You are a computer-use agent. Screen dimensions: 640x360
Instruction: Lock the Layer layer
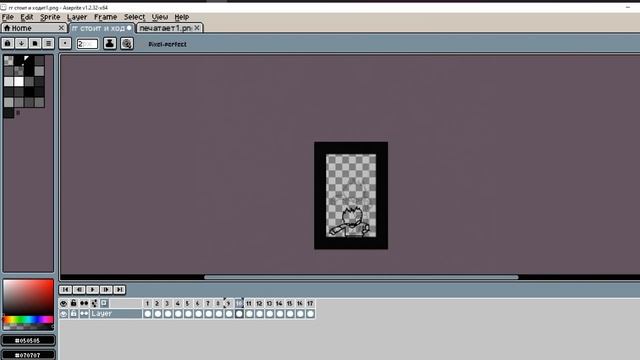[x=73, y=313]
